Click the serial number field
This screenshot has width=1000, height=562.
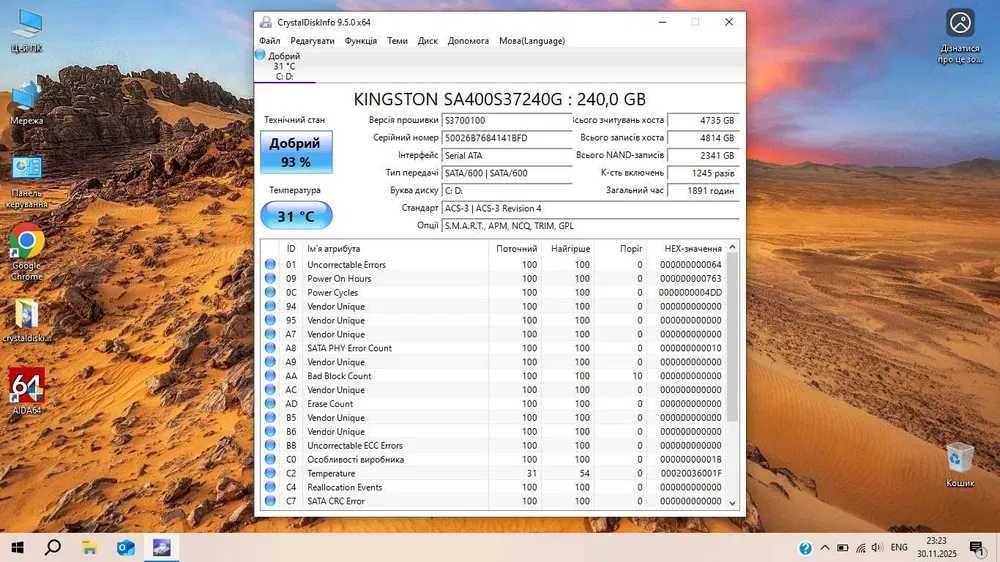(506, 138)
